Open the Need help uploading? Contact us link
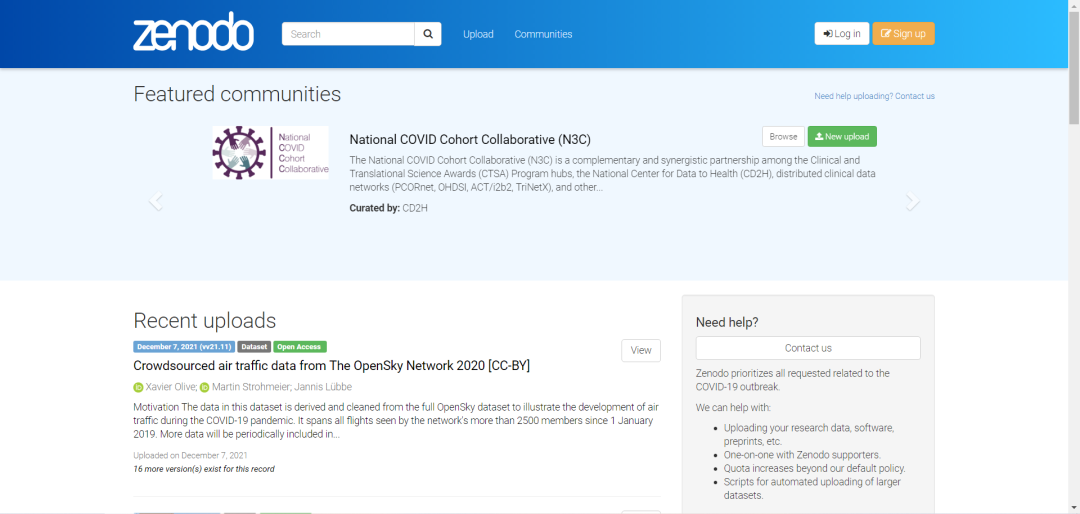The height and width of the screenshot is (514, 1080). pyautogui.click(x=874, y=96)
